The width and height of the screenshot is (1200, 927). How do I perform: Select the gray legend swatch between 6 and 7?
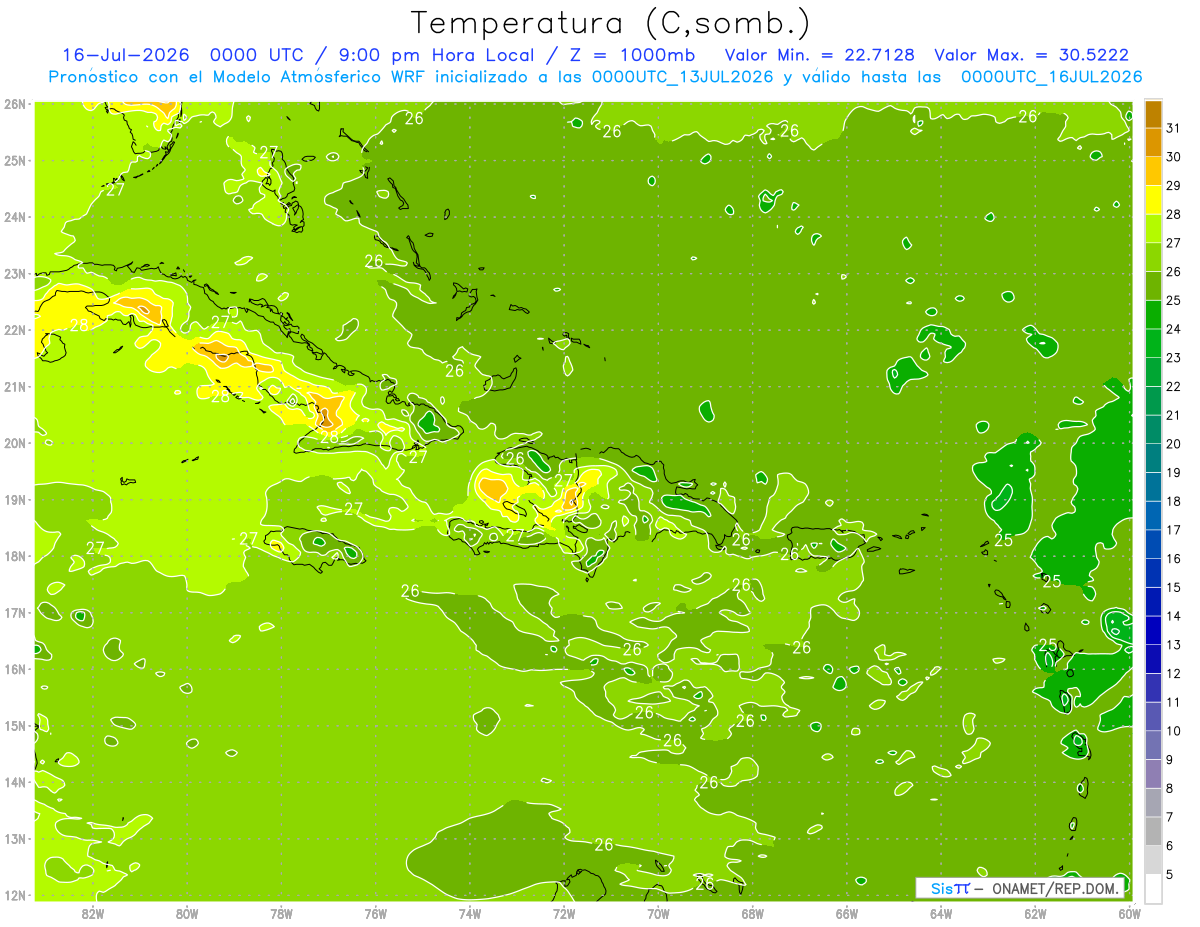pyautogui.click(x=1153, y=831)
